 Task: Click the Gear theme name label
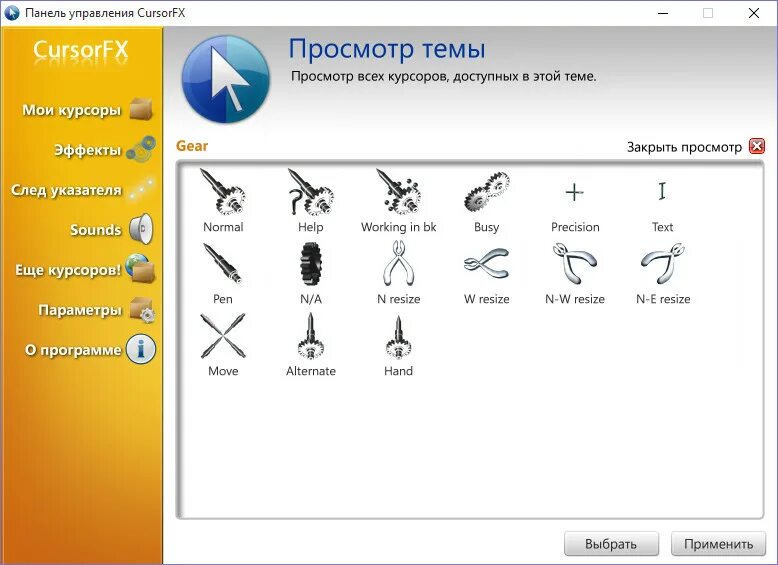(192, 146)
